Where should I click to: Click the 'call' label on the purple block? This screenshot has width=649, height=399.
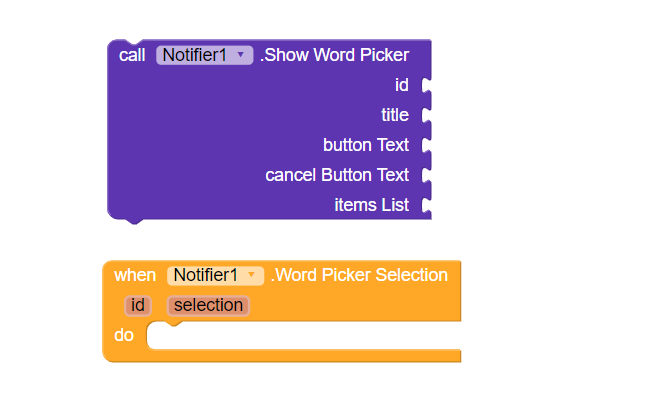(x=132, y=55)
